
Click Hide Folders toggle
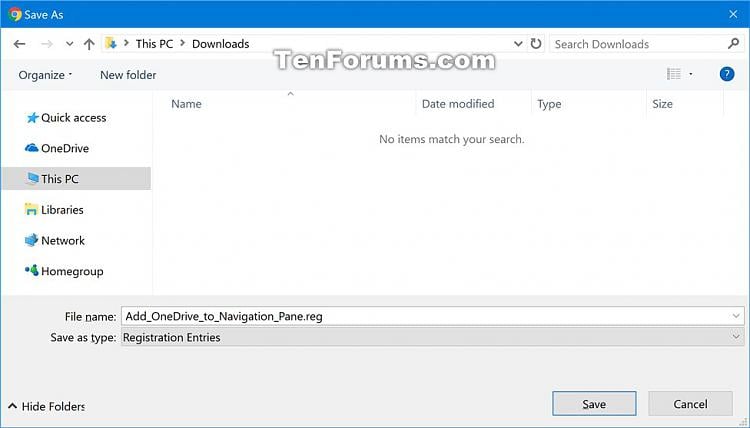46,406
